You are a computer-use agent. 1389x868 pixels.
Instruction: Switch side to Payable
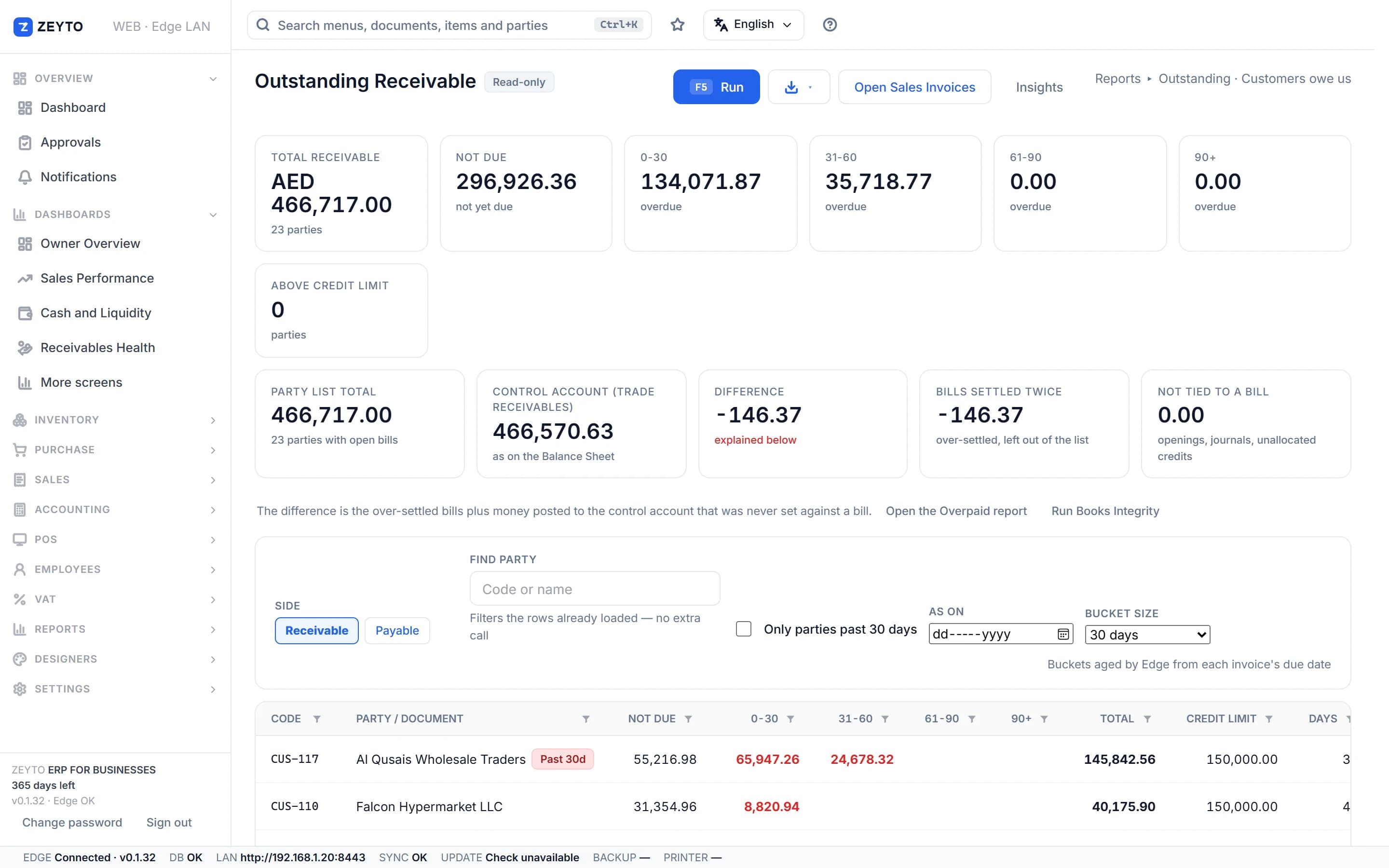[x=396, y=630]
